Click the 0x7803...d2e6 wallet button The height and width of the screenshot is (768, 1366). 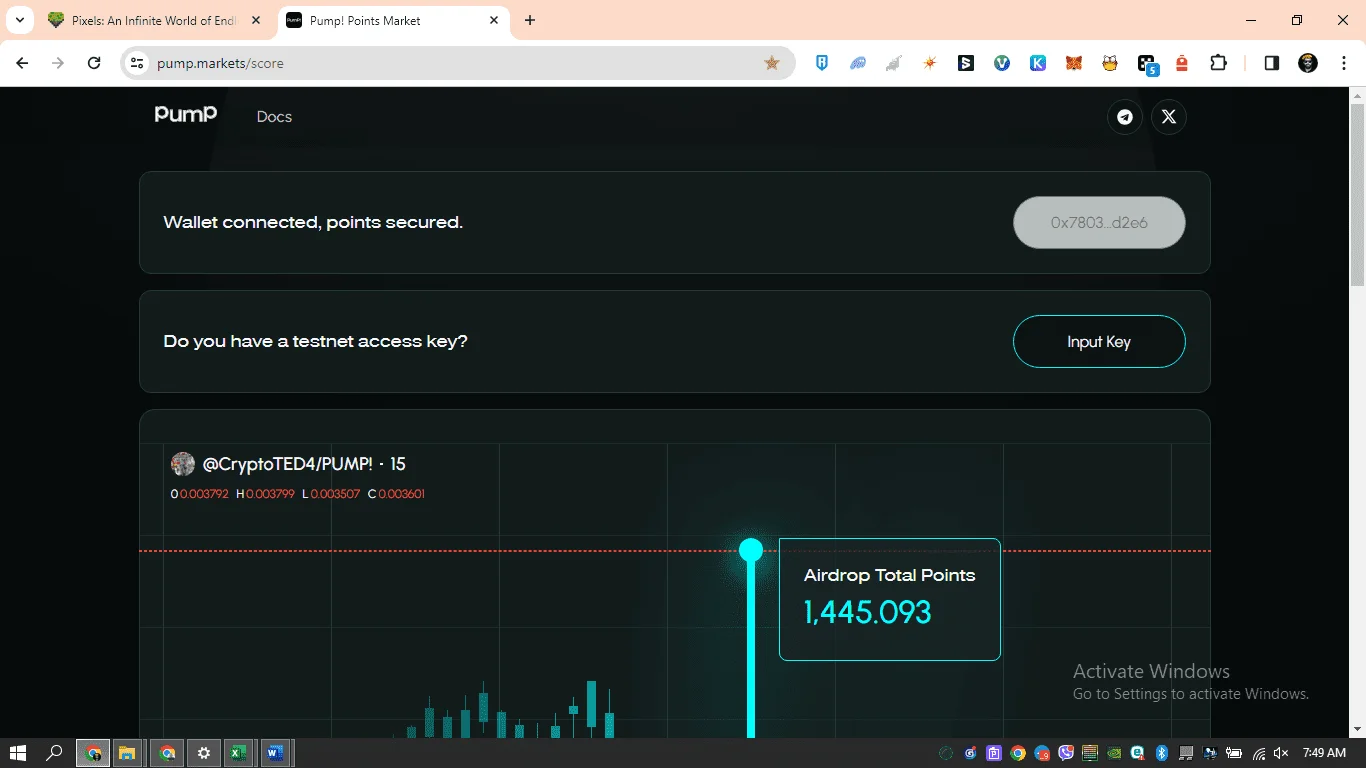click(x=1099, y=223)
